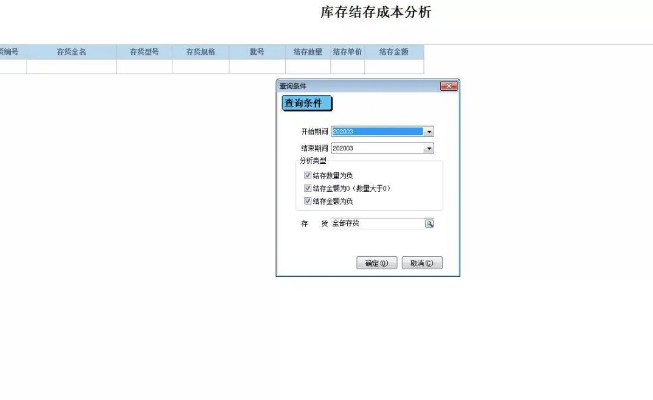Screen dimensions: 653x400
Task: Toggle 结存金额为负 checkbox
Action: point(308,201)
